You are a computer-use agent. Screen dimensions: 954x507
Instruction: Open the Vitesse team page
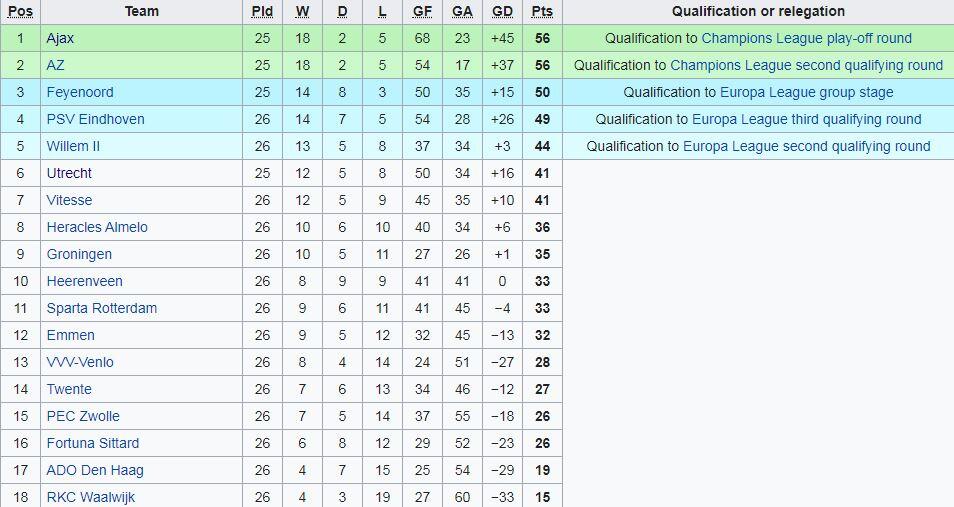coord(69,200)
